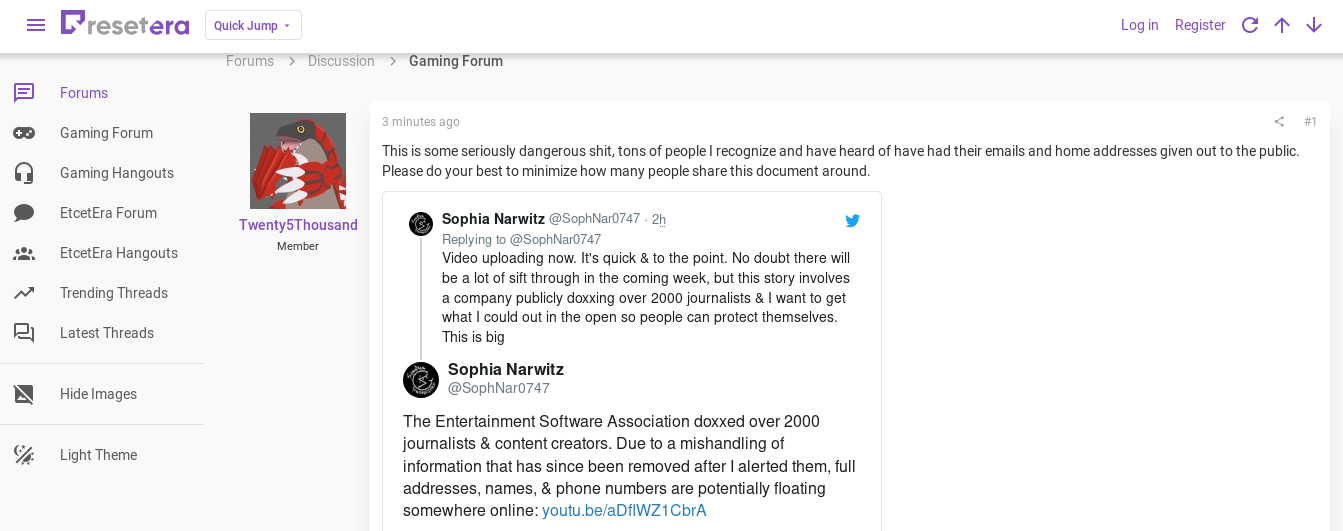Click the small Sophia Narwitz avatar in reply
The width and height of the screenshot is (1343, 531).
pyautogui.click(x=421, y=223)
